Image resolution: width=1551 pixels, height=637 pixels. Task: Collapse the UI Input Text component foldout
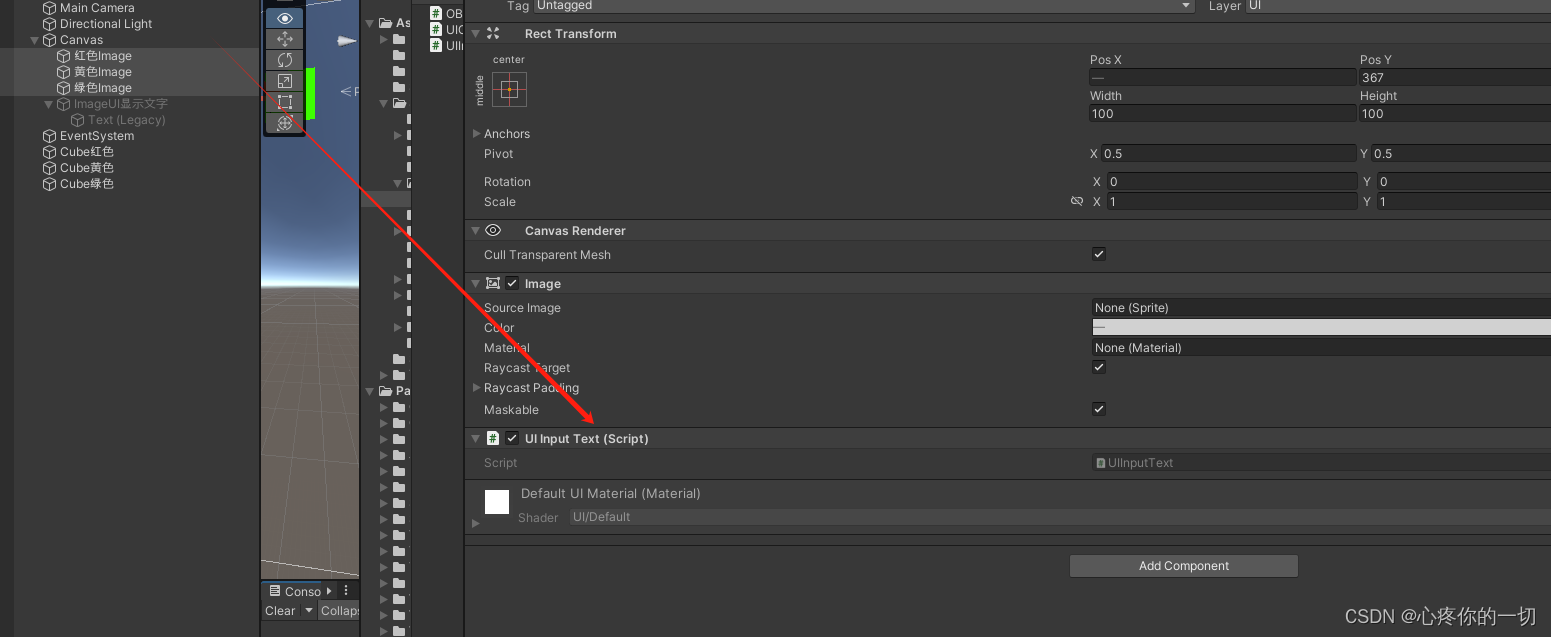[x=475, y=438]
